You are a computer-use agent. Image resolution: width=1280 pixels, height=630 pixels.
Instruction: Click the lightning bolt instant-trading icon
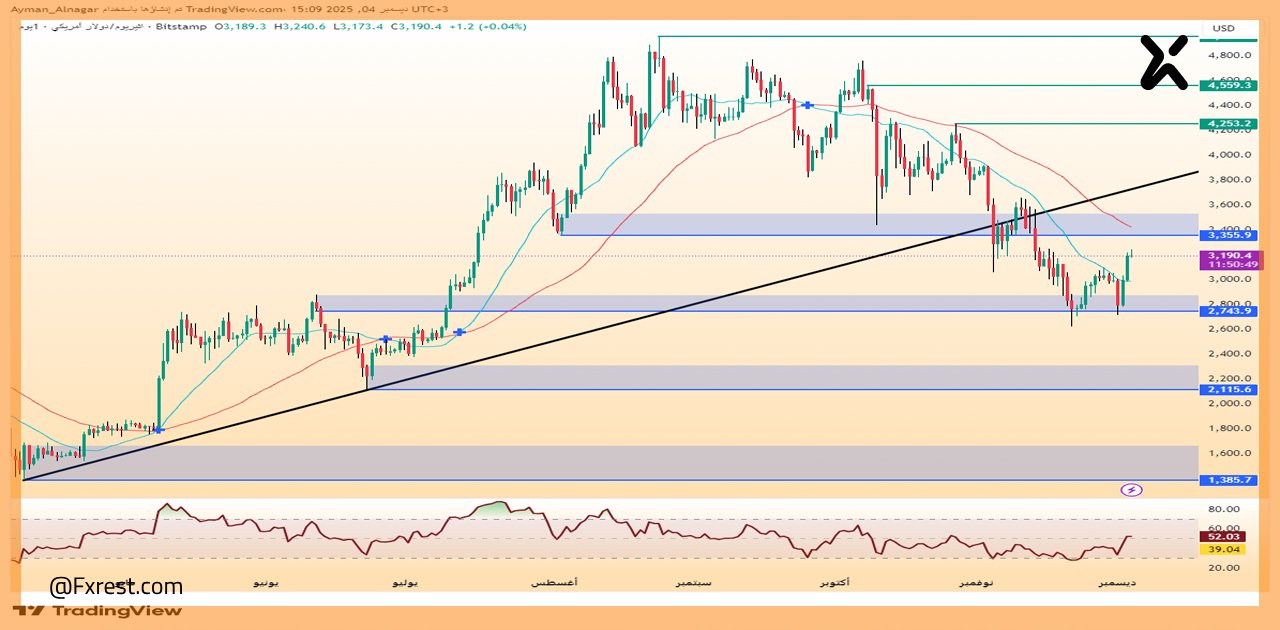1133,488
